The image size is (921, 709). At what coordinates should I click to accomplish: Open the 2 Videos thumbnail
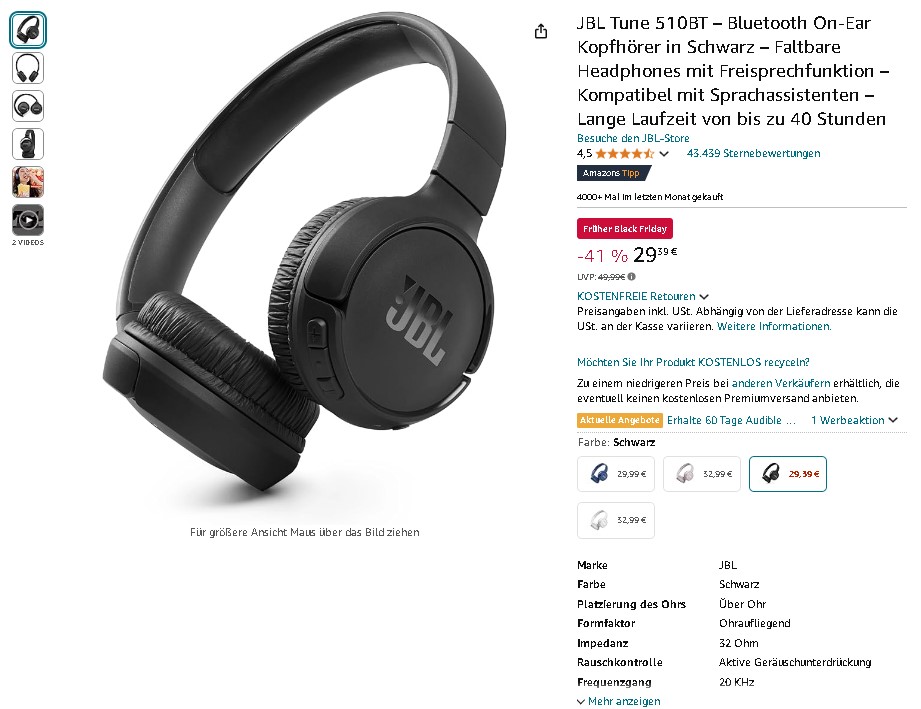coord(28,220)
